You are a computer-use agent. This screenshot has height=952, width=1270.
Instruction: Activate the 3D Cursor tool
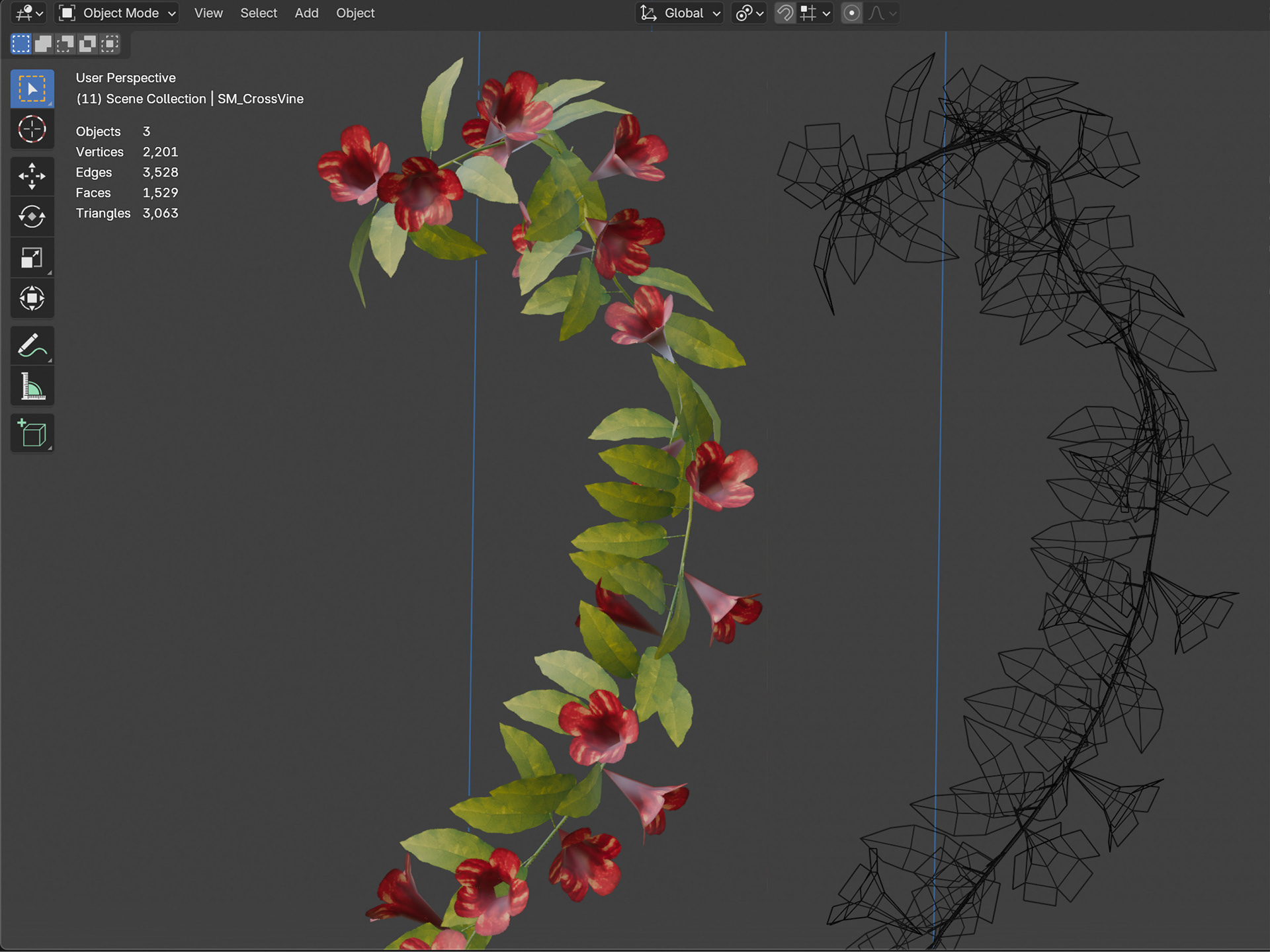(x=32, y=130)
